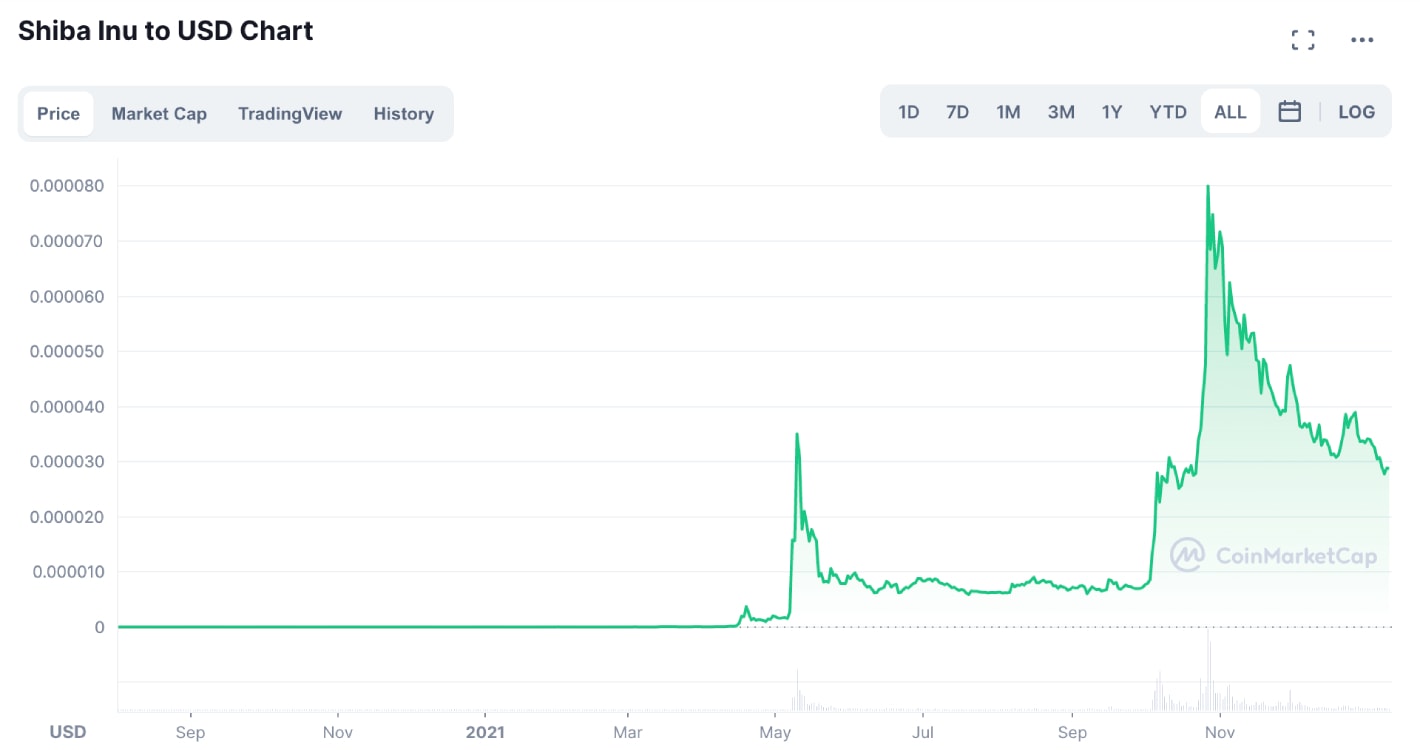
Task: Open the TradingView tab
Action: click(290, 114)
